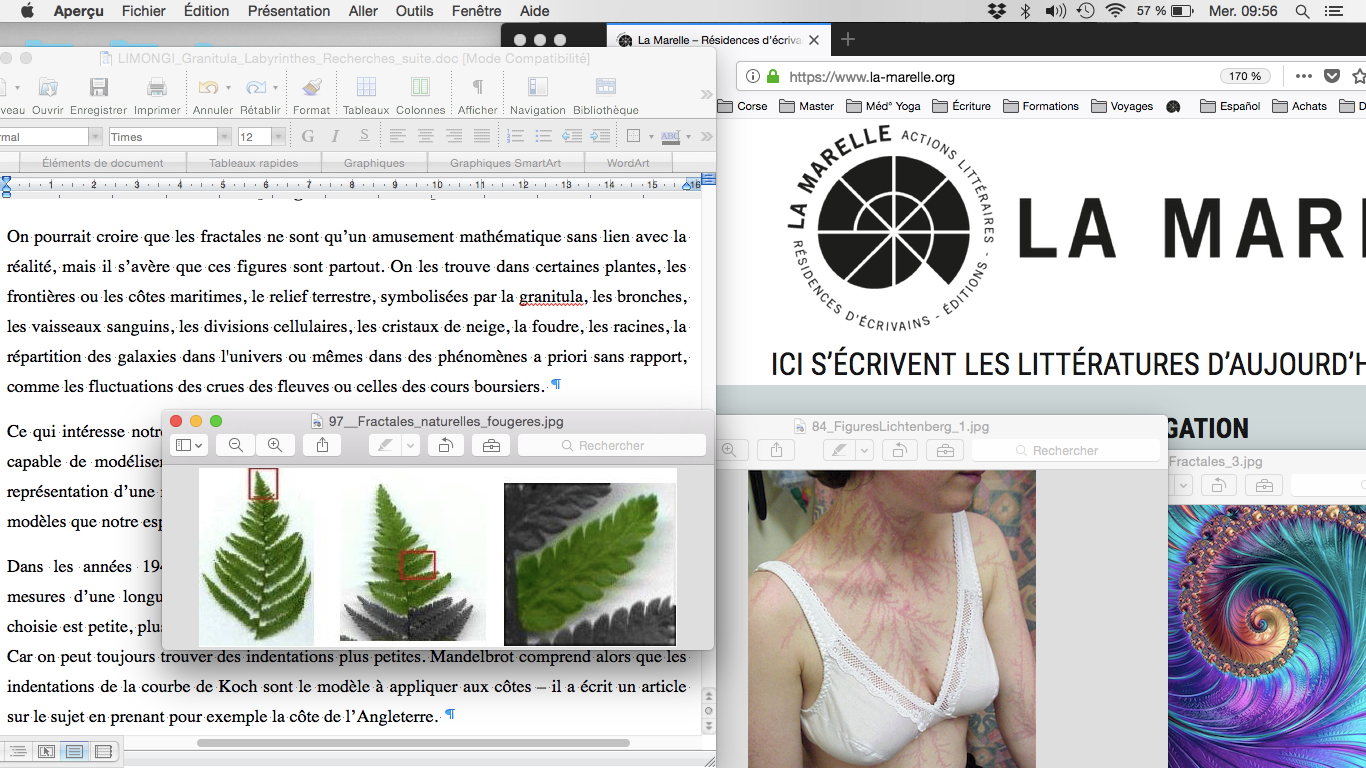Screen dimensions: 1366x768
Task: Toggle italic (I) formatting in Word
Action: tap(336, 137)
